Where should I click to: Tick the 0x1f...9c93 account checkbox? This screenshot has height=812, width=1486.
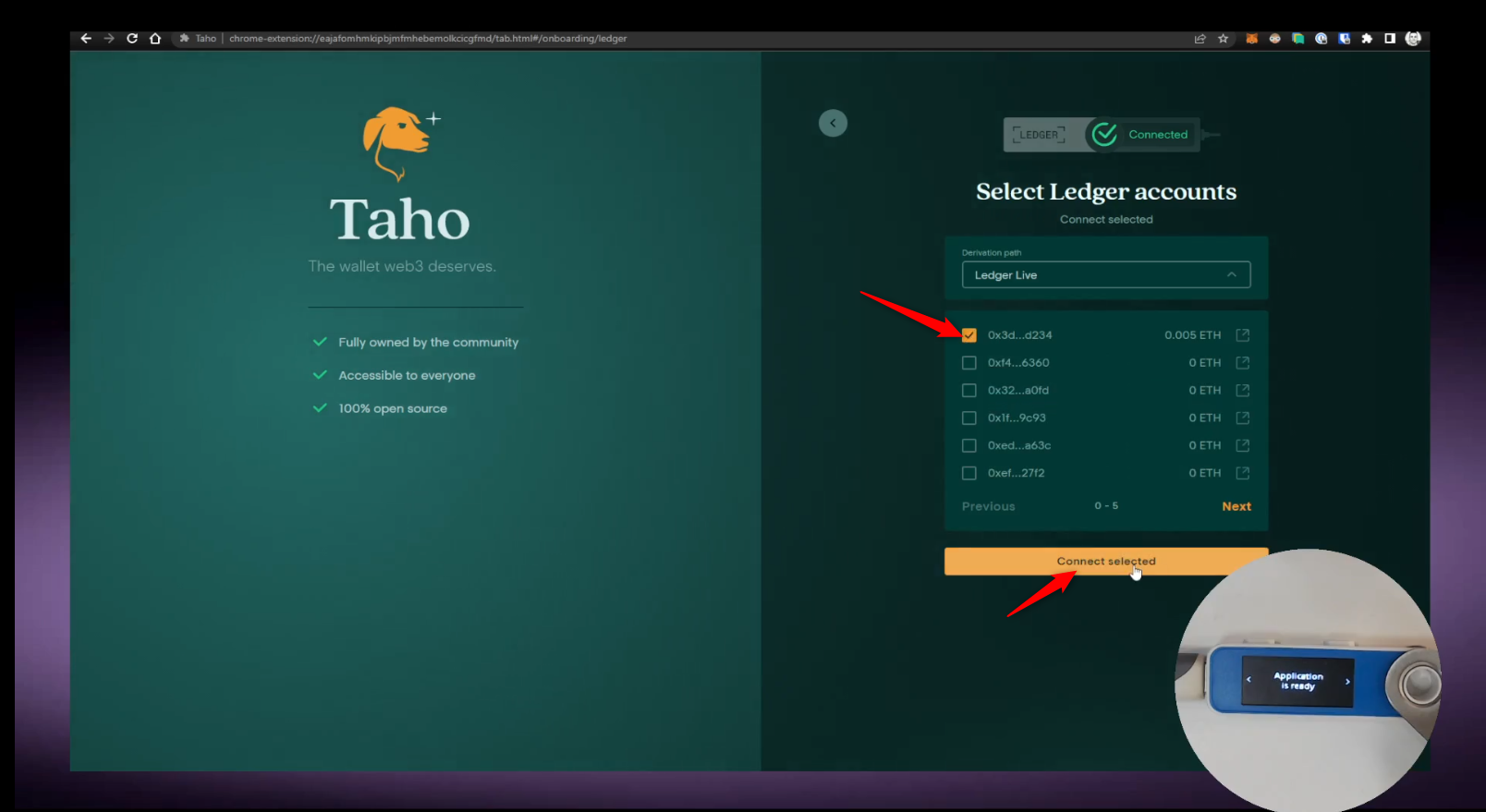[x=968, y=418]
